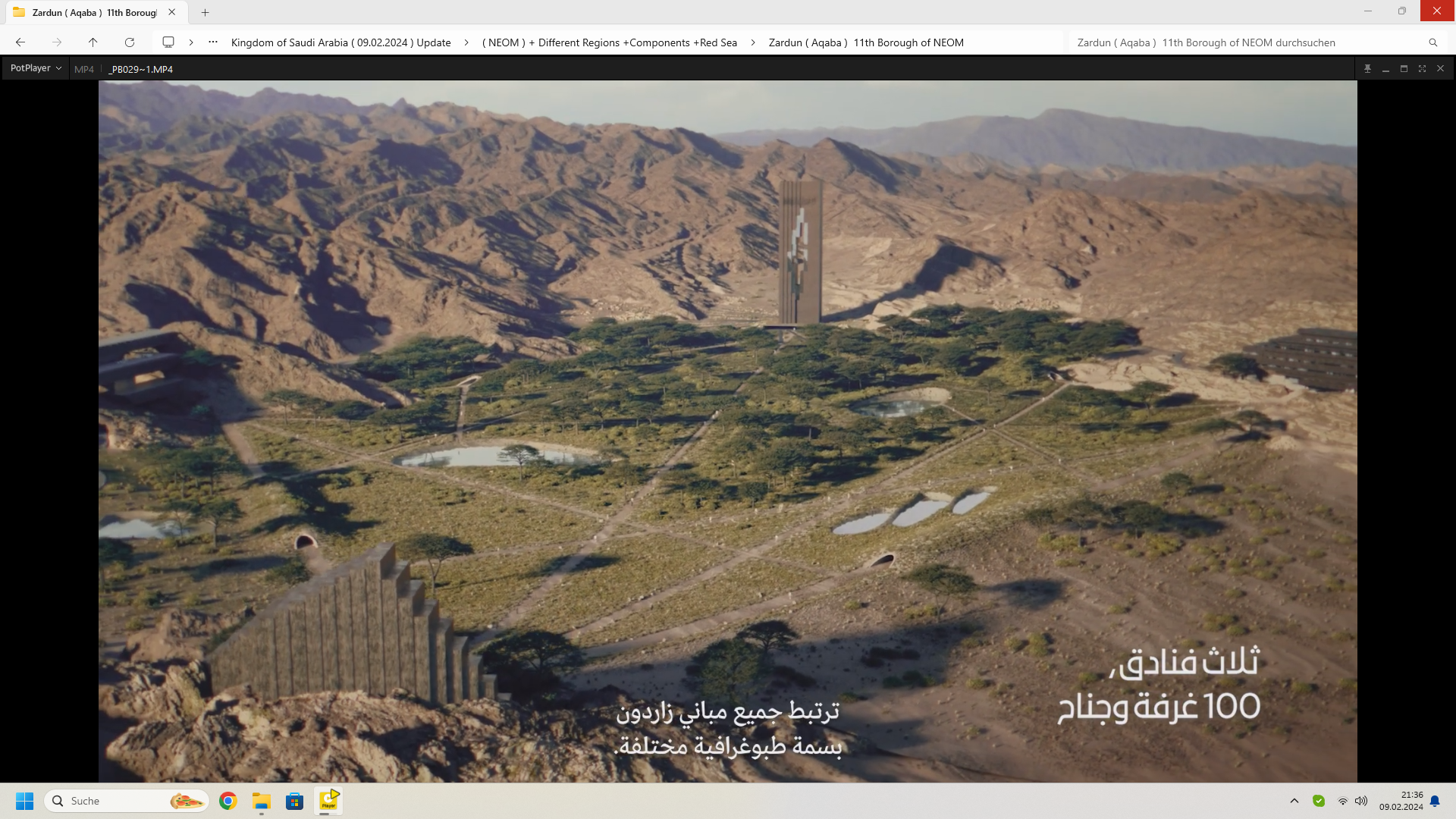Open Wi-Fi network settings tray icon
The height and width of the screenshot is (819, 1456).
coord(1342,801)
